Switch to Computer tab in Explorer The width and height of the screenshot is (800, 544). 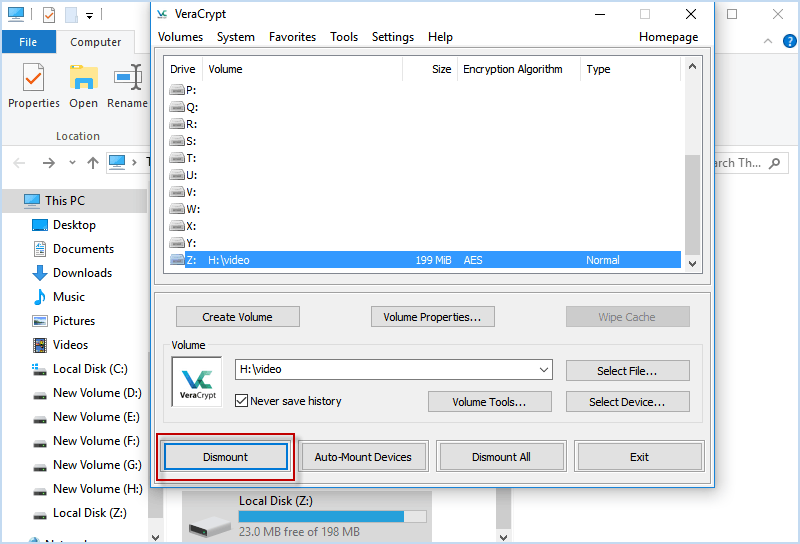[x=95, y=42]
